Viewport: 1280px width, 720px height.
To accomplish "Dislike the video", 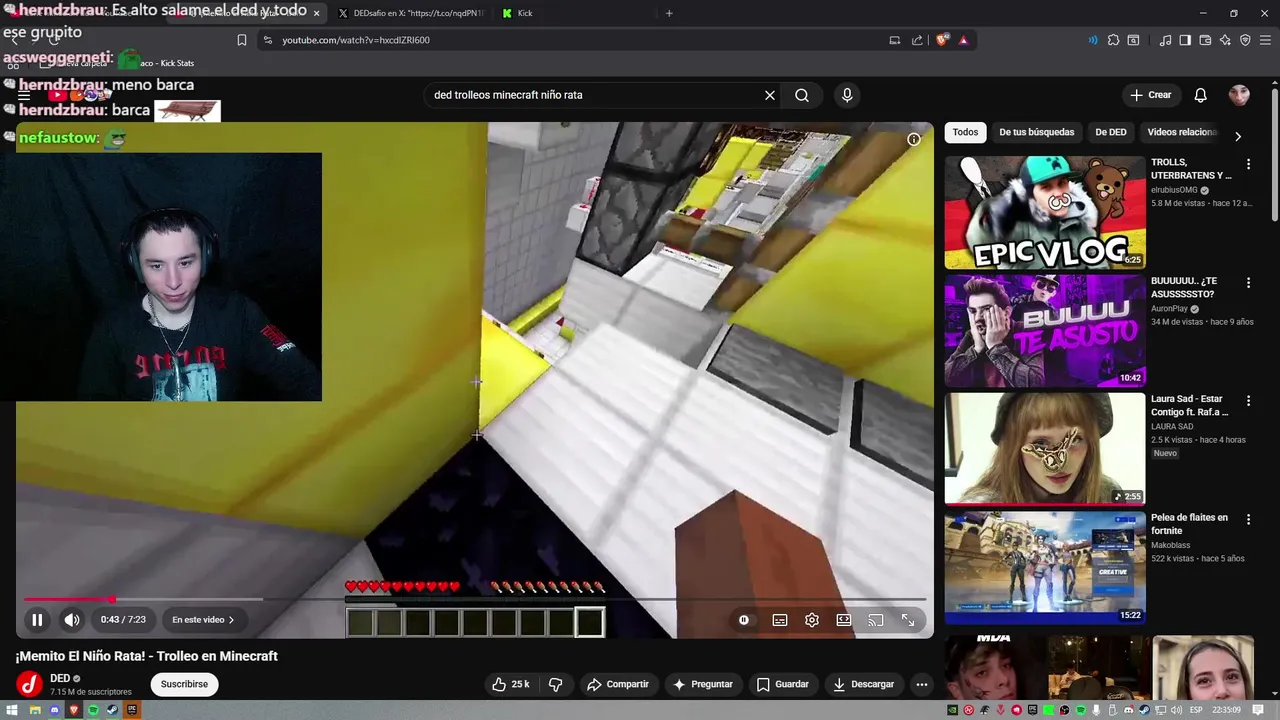I will tap(556, 684).
